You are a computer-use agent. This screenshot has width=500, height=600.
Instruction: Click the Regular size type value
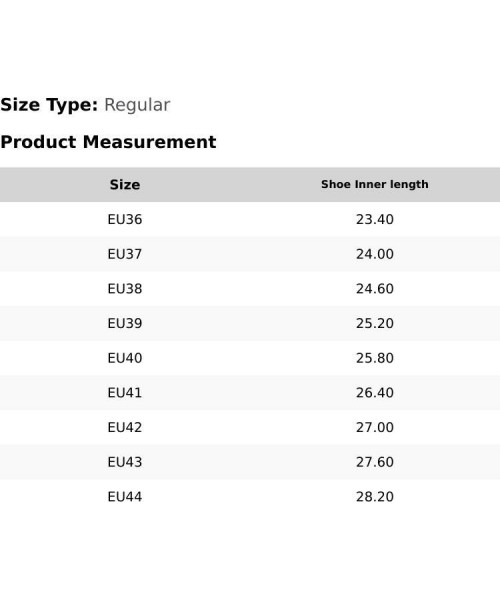[137, 105]
